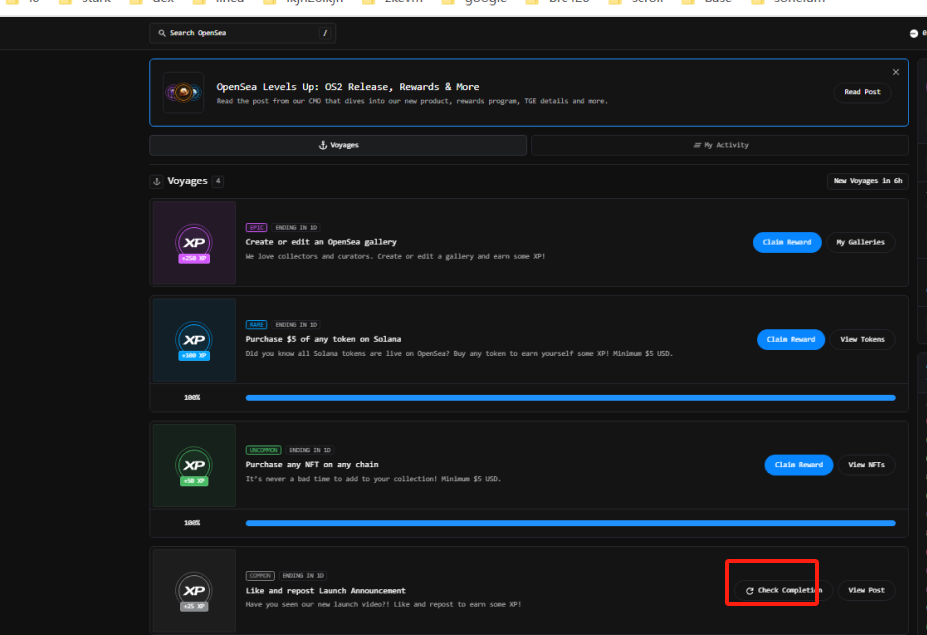Click the UNCOMMON rarity tag
The image size is (927, 635).
pyautogui.click(x=264, y=450)
